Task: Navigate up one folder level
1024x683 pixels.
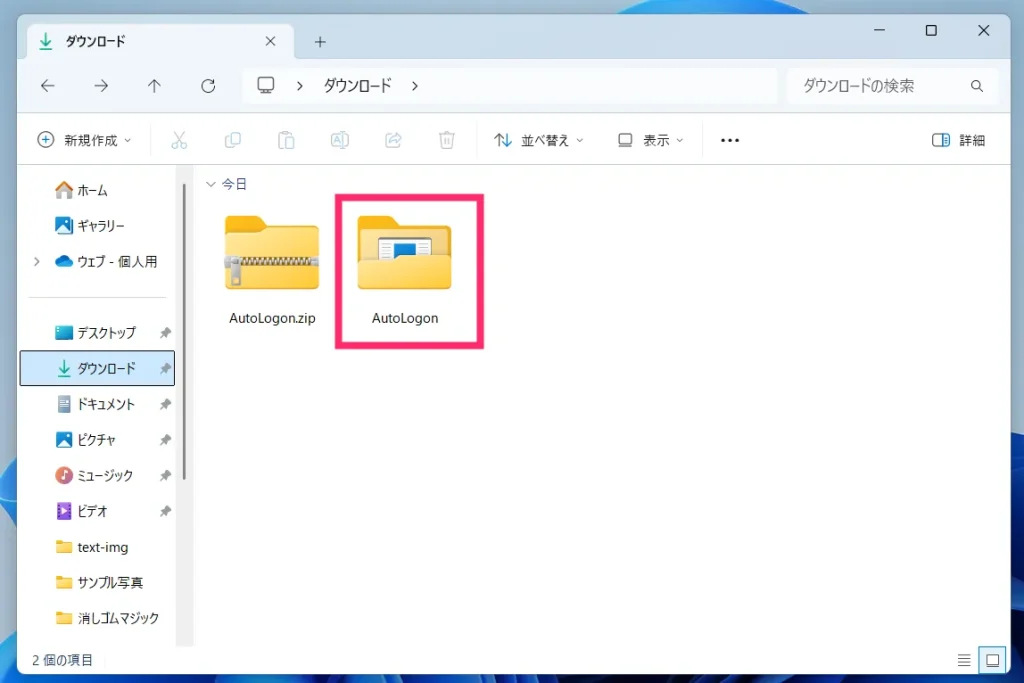Action: [x=154, y=86]
